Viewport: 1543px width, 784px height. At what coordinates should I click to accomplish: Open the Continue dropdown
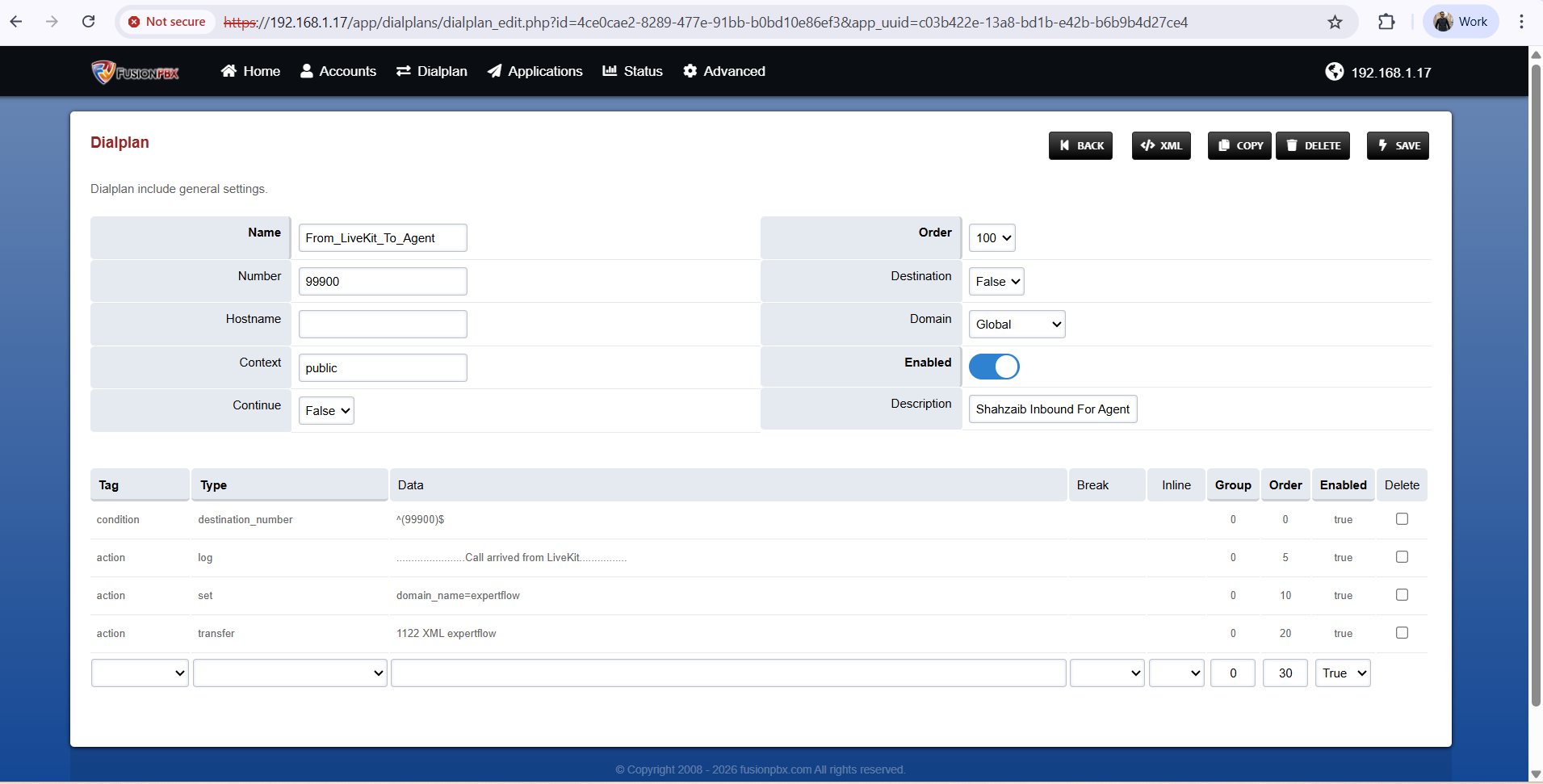click(x=326, y=411)
